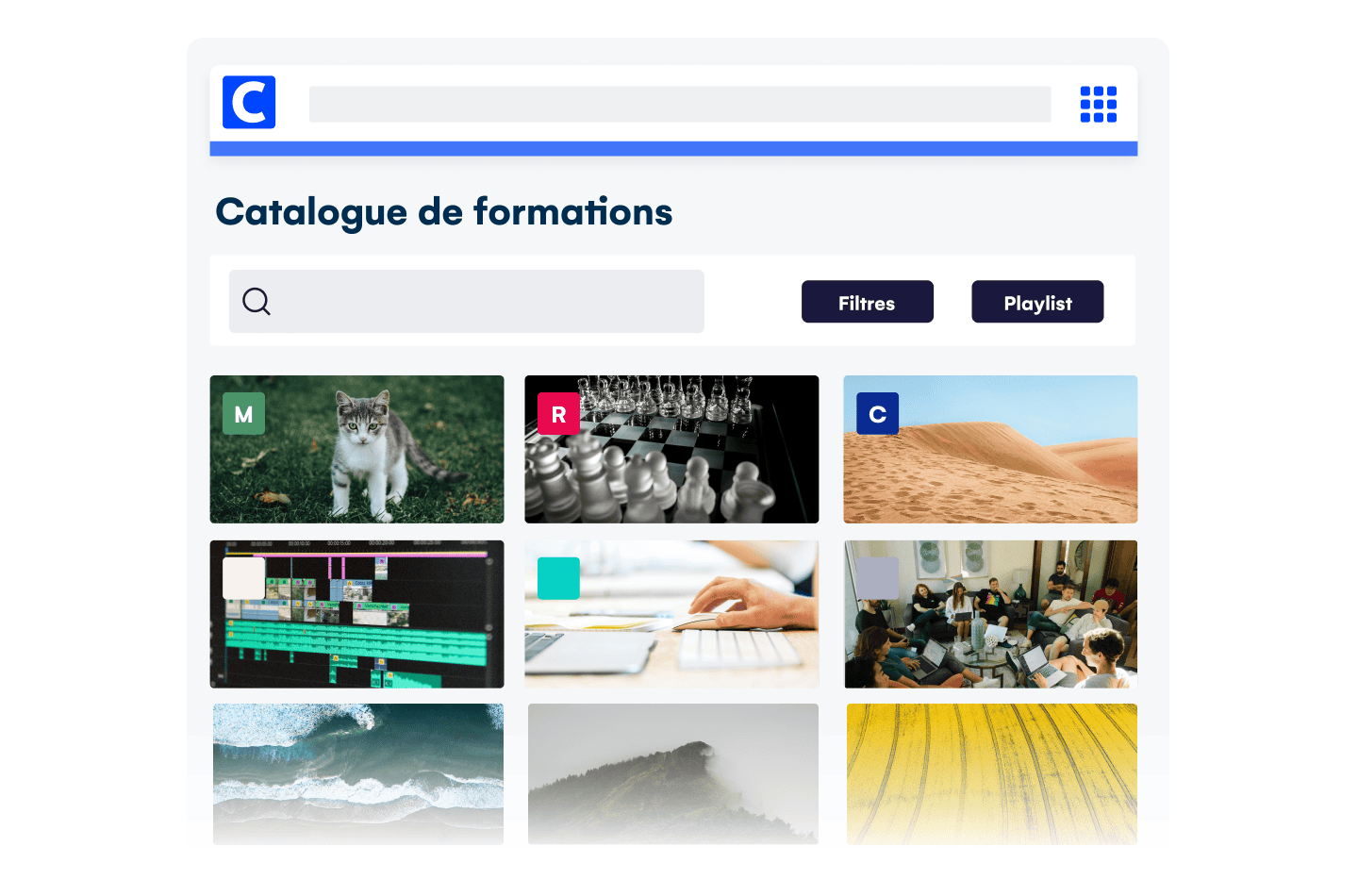Image resolution: width=1358 pixels, height=896 pixels.
Task: Select the dark blue C badge on desert thumbnail
Action: click(877, 414)
